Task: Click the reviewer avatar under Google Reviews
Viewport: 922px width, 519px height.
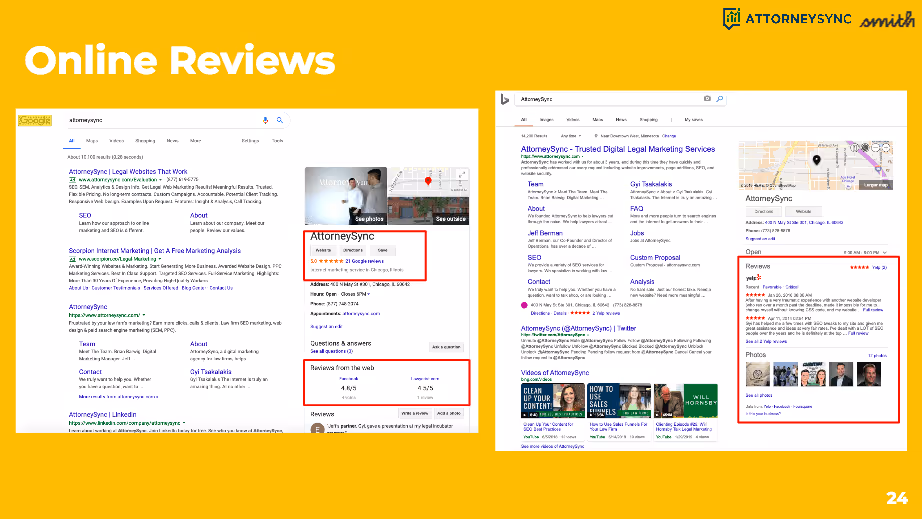Action: (x=318, y=428)
